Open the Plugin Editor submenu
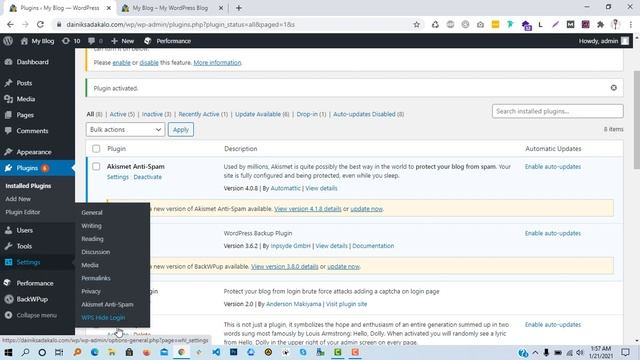This screenshot has width=640, height=360. [23, 212]
